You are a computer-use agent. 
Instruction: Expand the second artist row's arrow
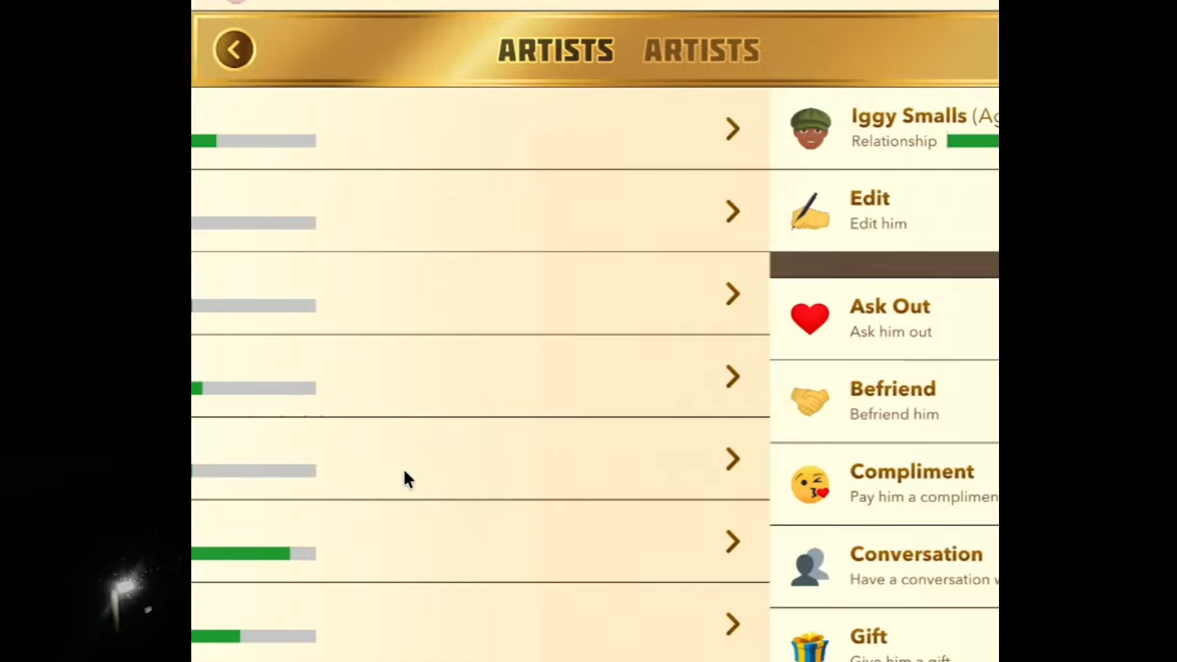click(x=733, y=211)
